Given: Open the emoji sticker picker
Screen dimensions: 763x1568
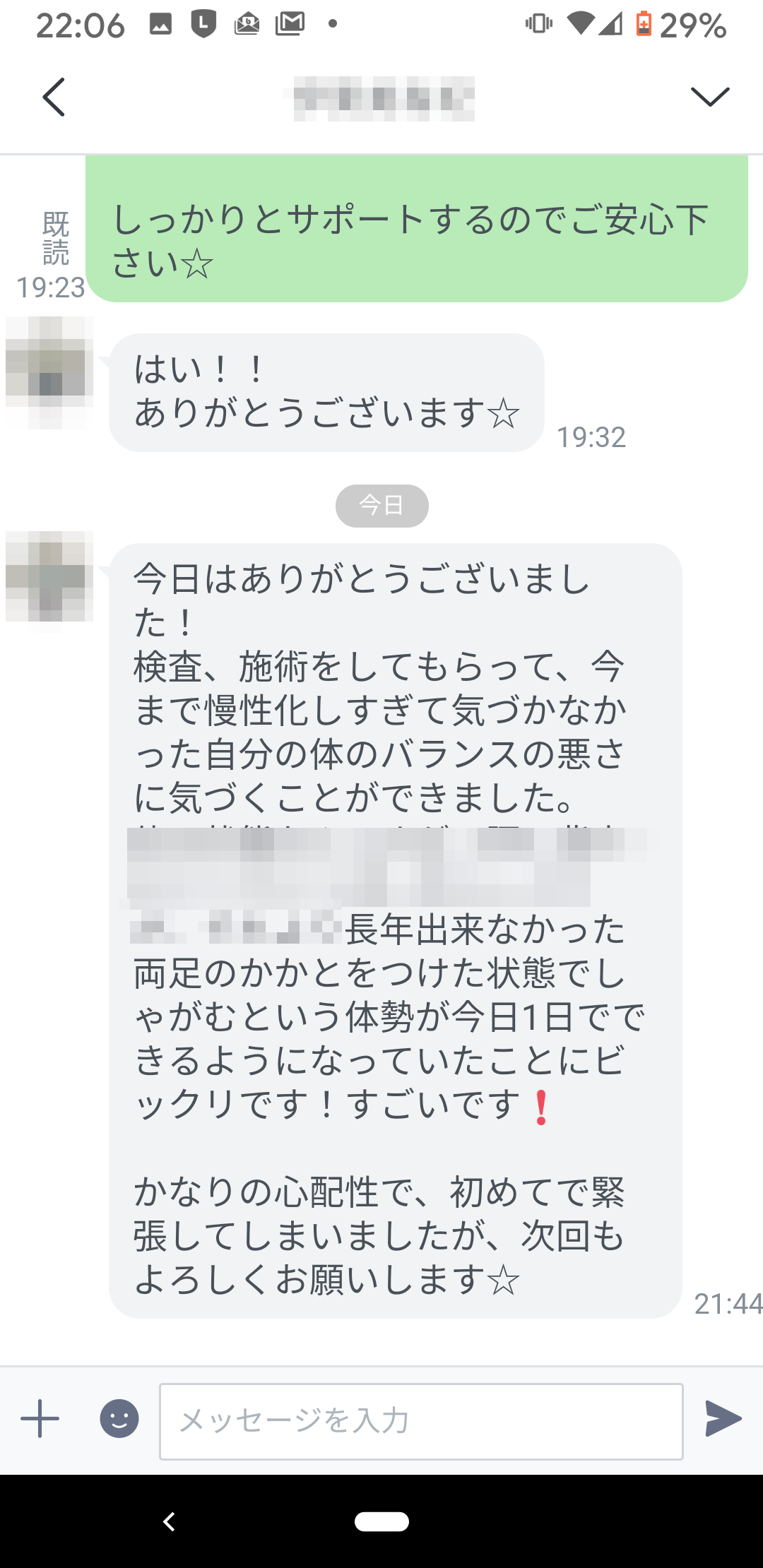Looking at the screenshot, I should [x=119, y=1418].
